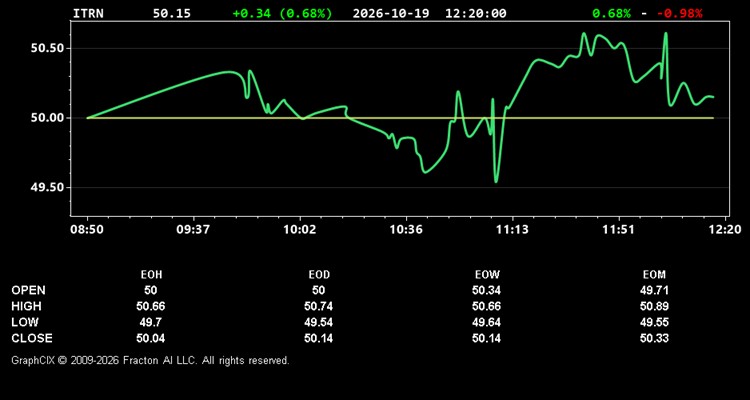
Task: Select the last price 50.15 in header
Action: pos(171,13)
